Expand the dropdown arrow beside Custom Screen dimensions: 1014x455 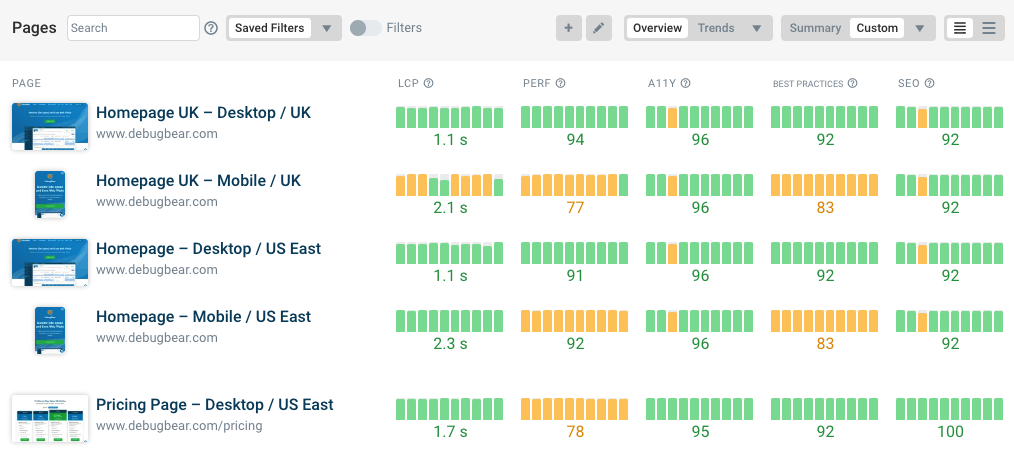[x=920, y=28]
